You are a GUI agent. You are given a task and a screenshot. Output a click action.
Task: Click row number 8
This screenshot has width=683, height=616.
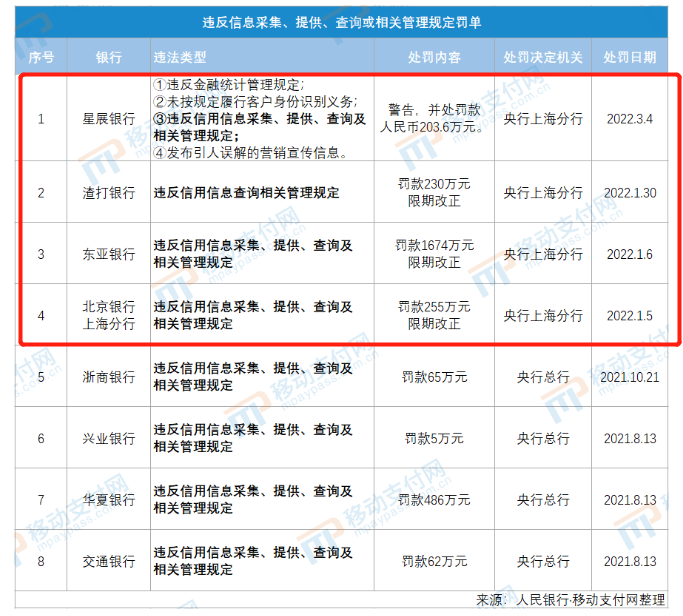(41, 561)
